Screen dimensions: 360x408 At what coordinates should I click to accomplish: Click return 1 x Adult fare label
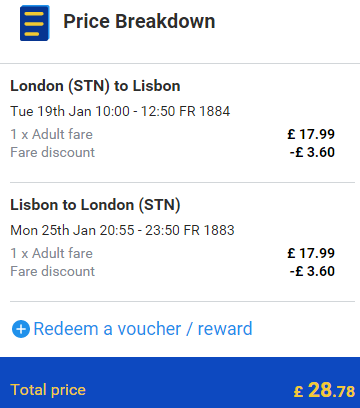click(x=51, y=253)
